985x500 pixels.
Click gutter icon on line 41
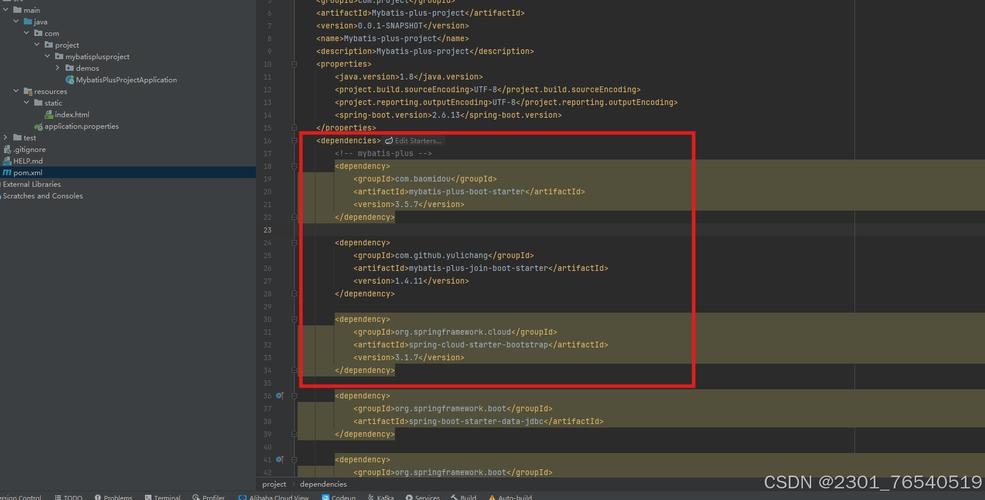(280, 459)
